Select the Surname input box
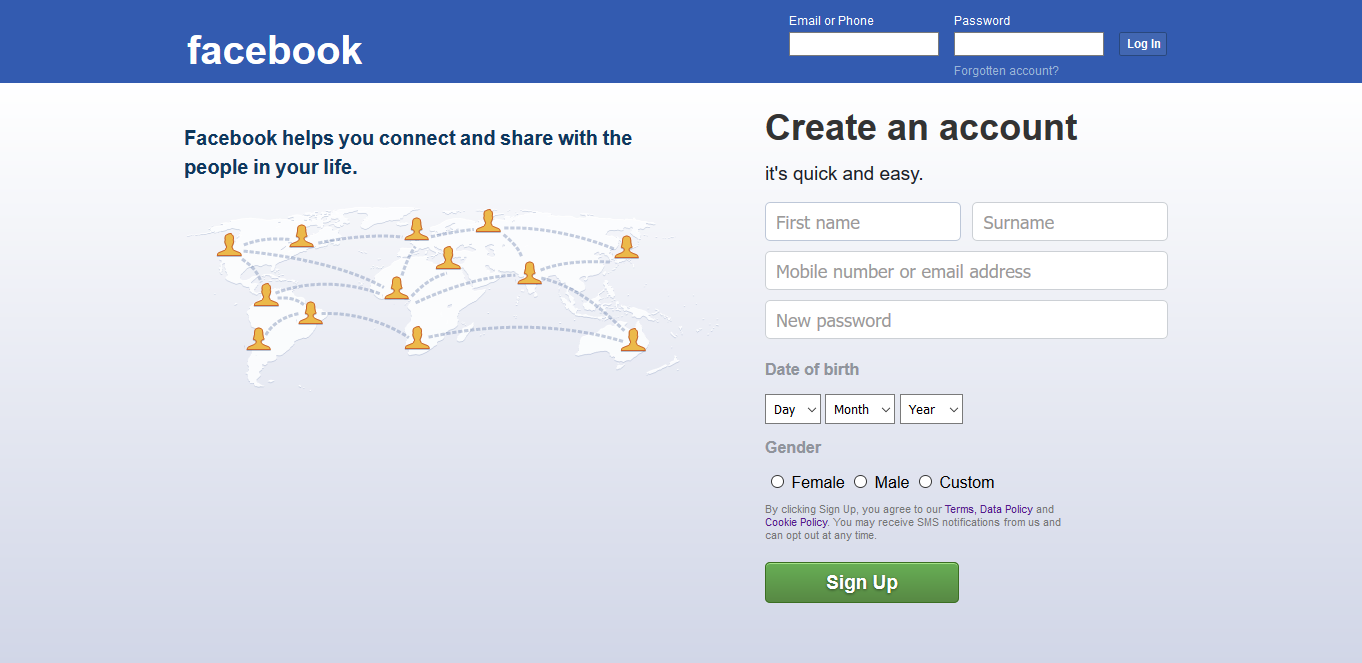The width and height of the screenshot is (1362, 663). [x=1069, y=222]
